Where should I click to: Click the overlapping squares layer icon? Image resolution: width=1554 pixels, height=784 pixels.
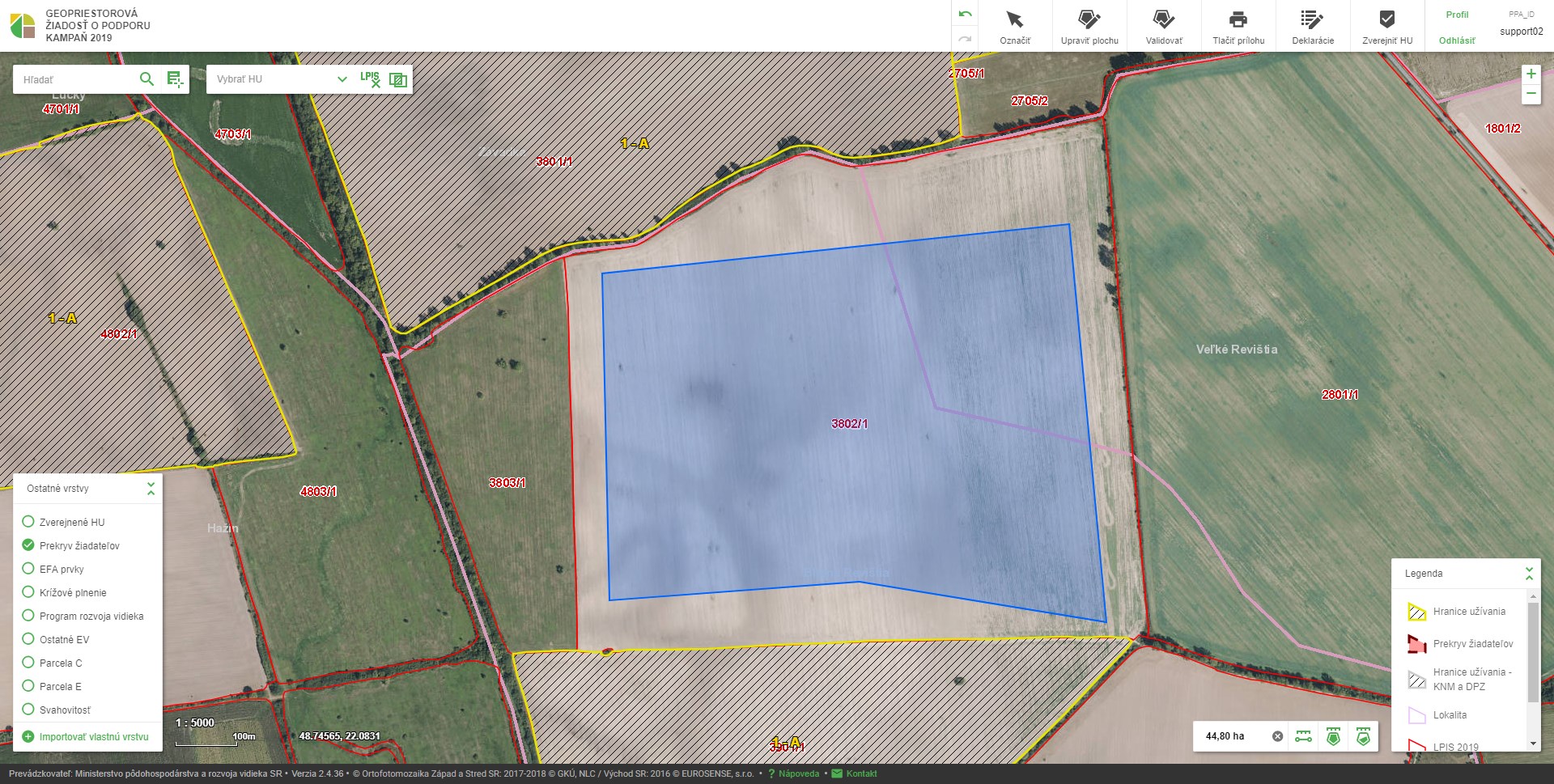(x=398, y=78)
